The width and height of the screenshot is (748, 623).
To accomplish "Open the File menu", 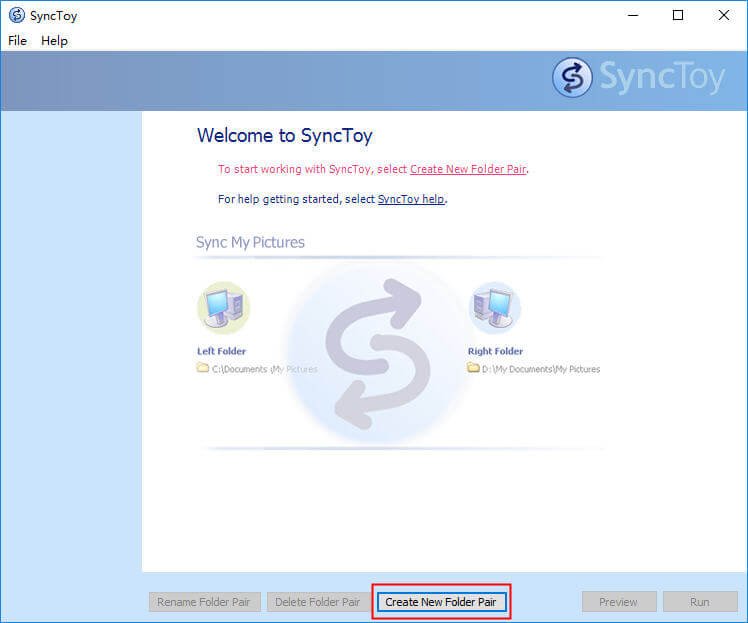I will [x=17, y=41].
